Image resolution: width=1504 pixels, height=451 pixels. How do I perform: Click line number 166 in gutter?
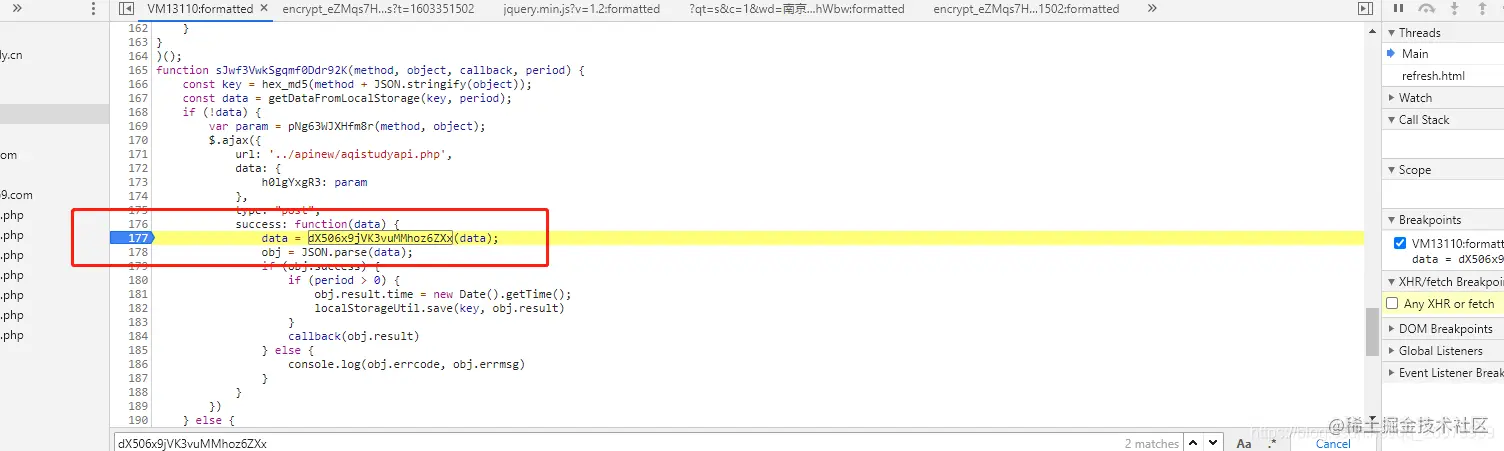tap(138, 85)
